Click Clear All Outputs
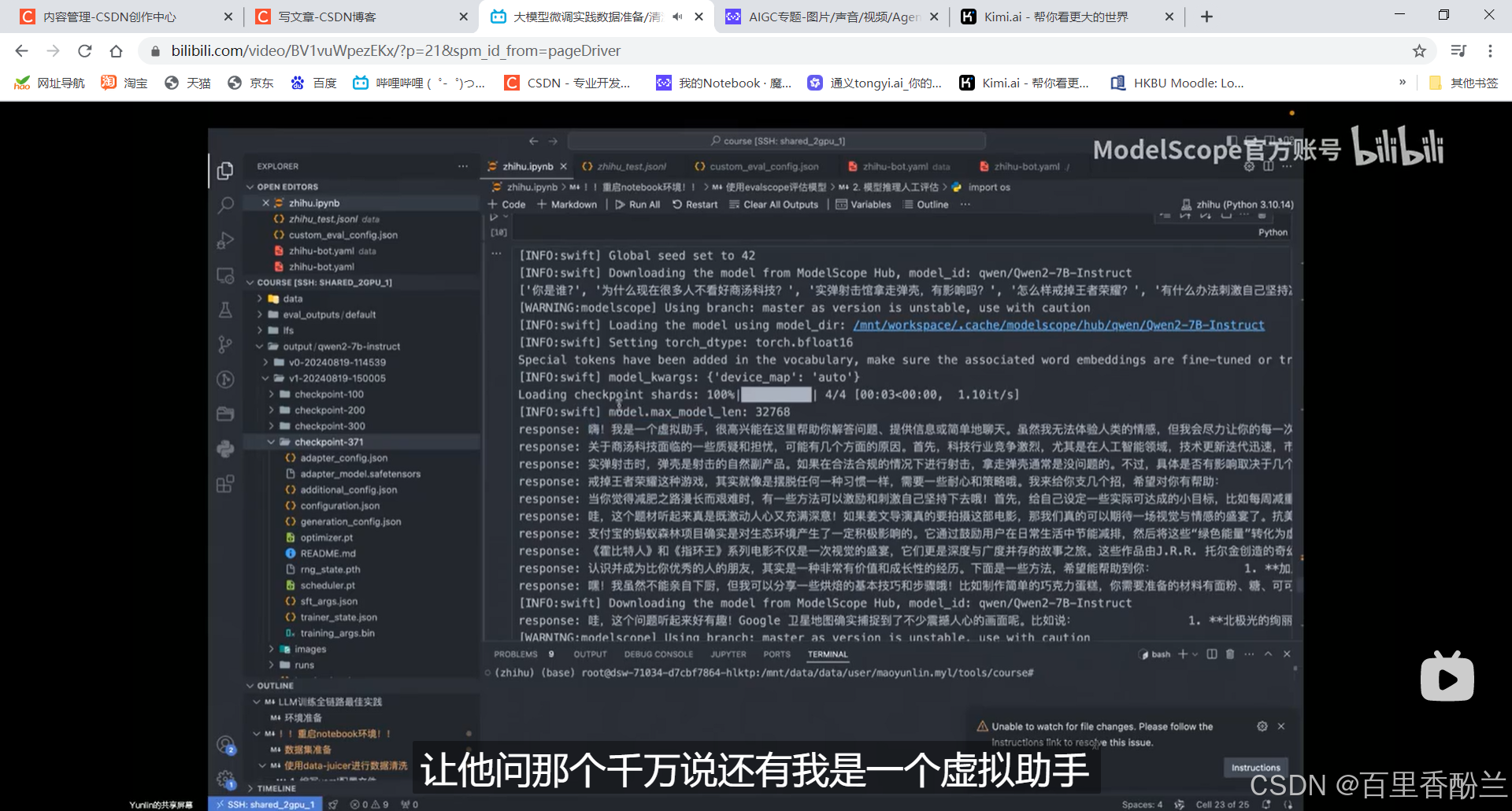Viewport: 1512px width, 811px height. 773,205
